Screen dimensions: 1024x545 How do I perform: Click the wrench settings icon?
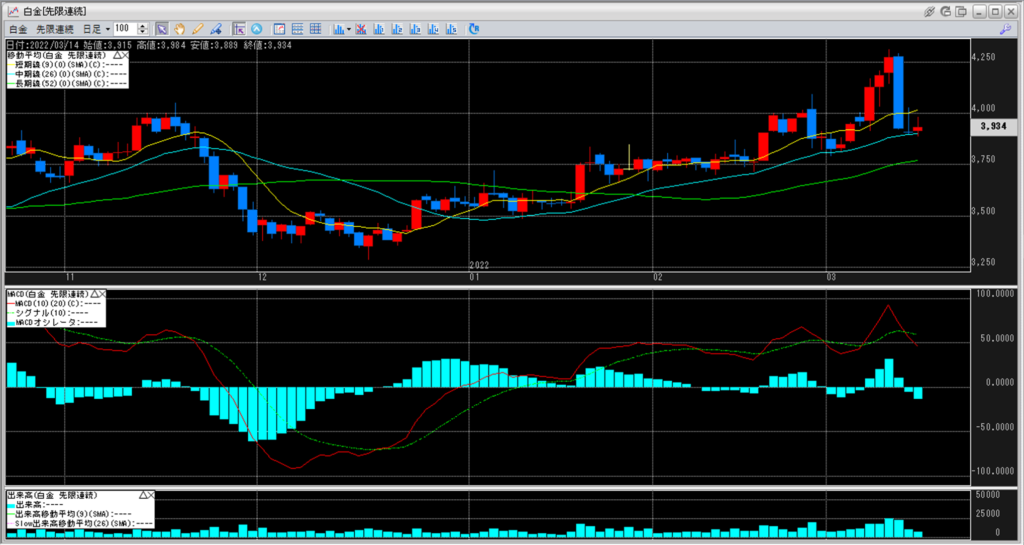tap(1003, 29)
